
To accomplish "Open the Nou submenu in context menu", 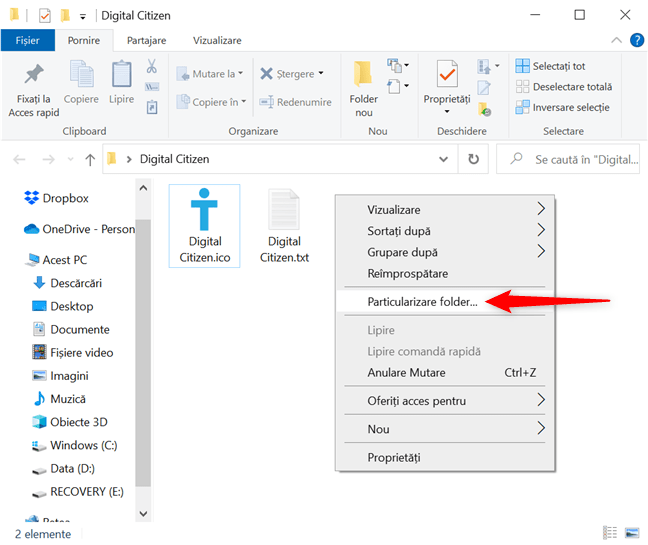I will (x=445, y=429).
